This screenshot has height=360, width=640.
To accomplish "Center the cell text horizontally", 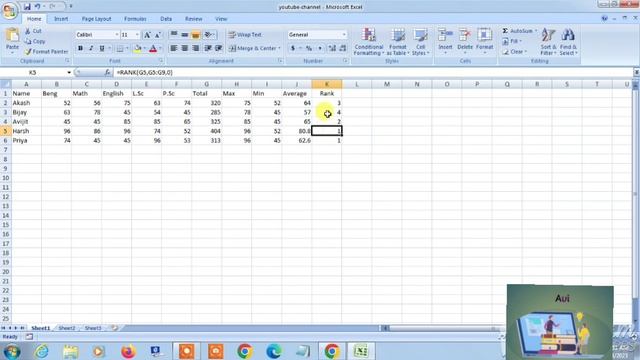I will pos(184,48).
